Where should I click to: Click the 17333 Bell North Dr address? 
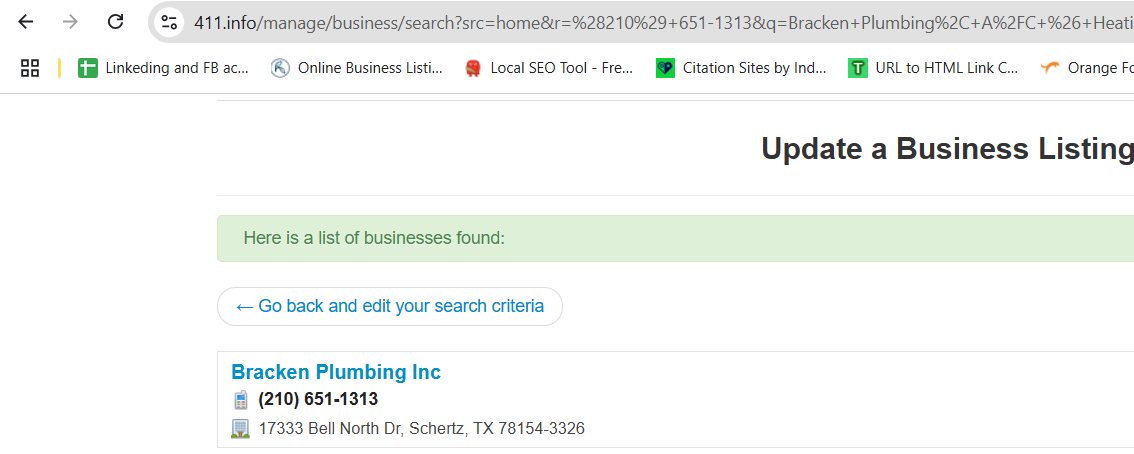pyautogui.click(x=421, y=429)
